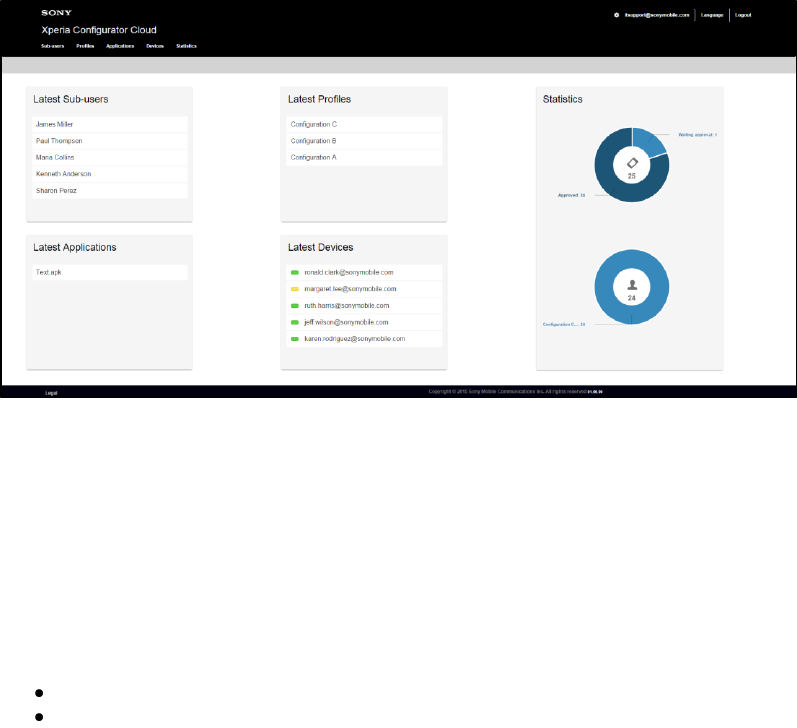Select sub-user Kenneth Anderson

point(109,174)
